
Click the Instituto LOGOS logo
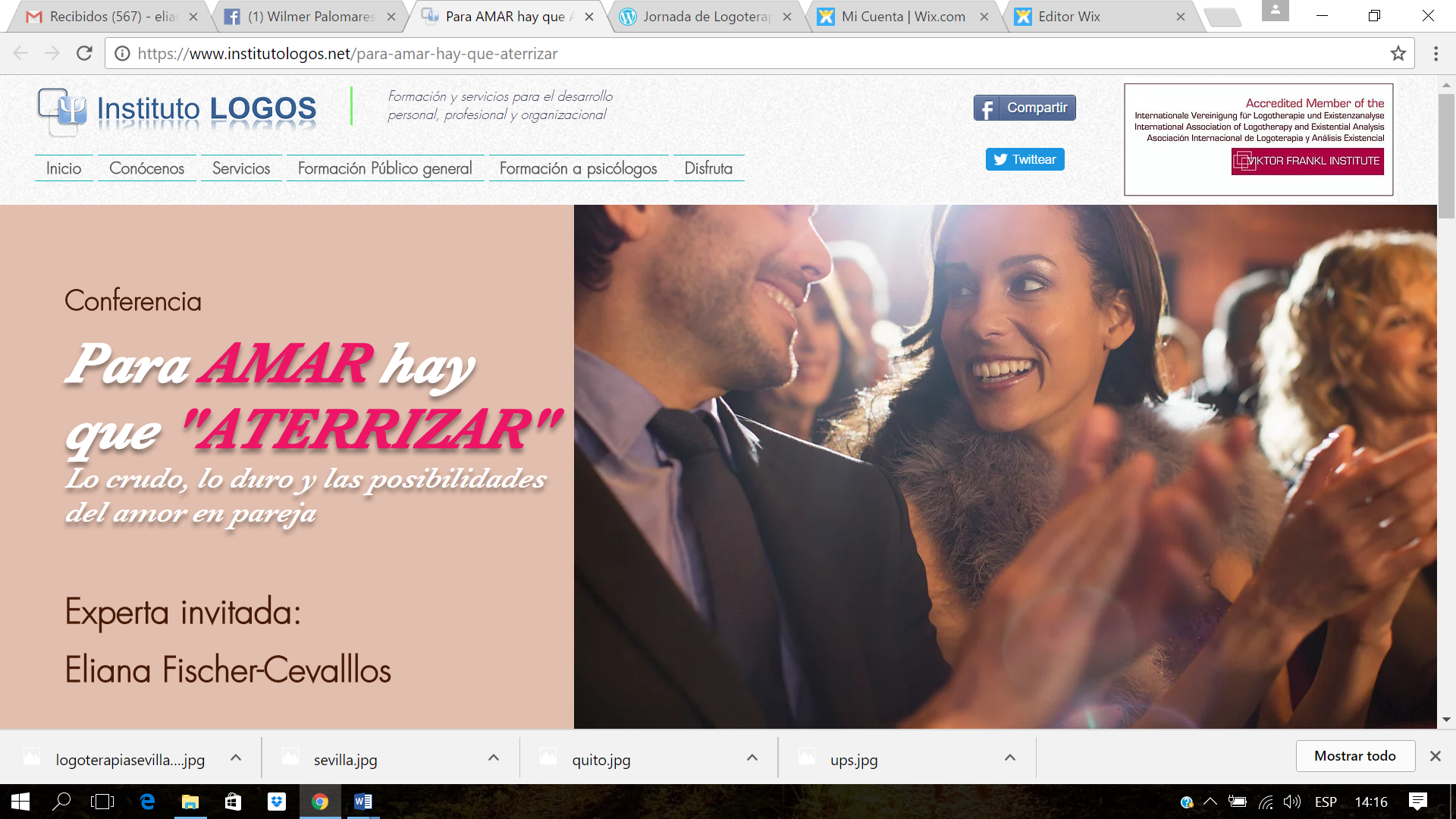pos(177,111)
